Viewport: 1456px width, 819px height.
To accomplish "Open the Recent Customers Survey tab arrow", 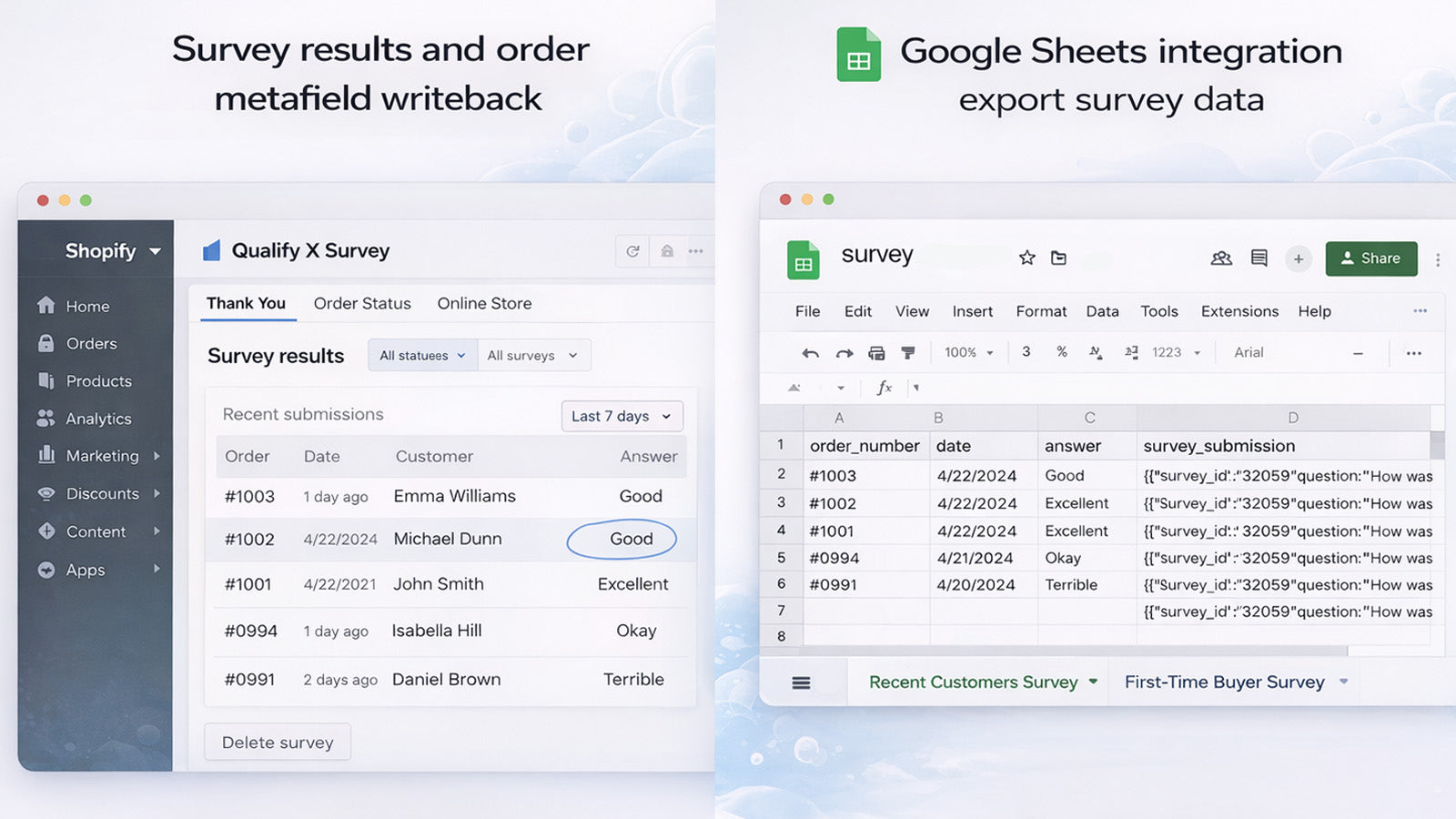I will [x=1093, y=682].
